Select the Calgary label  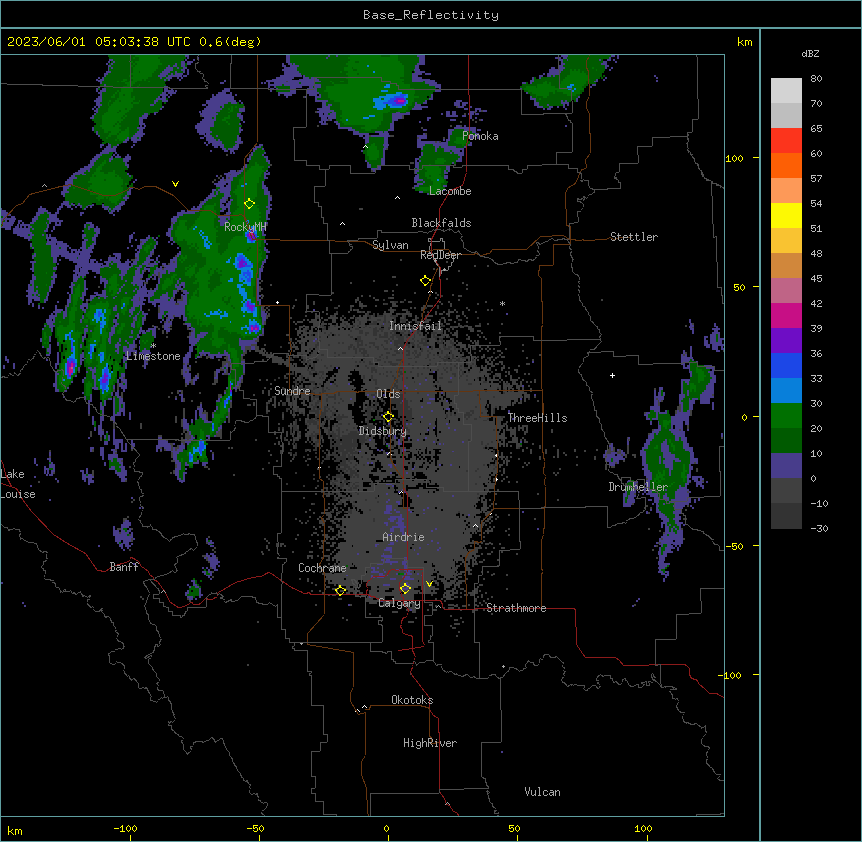pos(399,603)
